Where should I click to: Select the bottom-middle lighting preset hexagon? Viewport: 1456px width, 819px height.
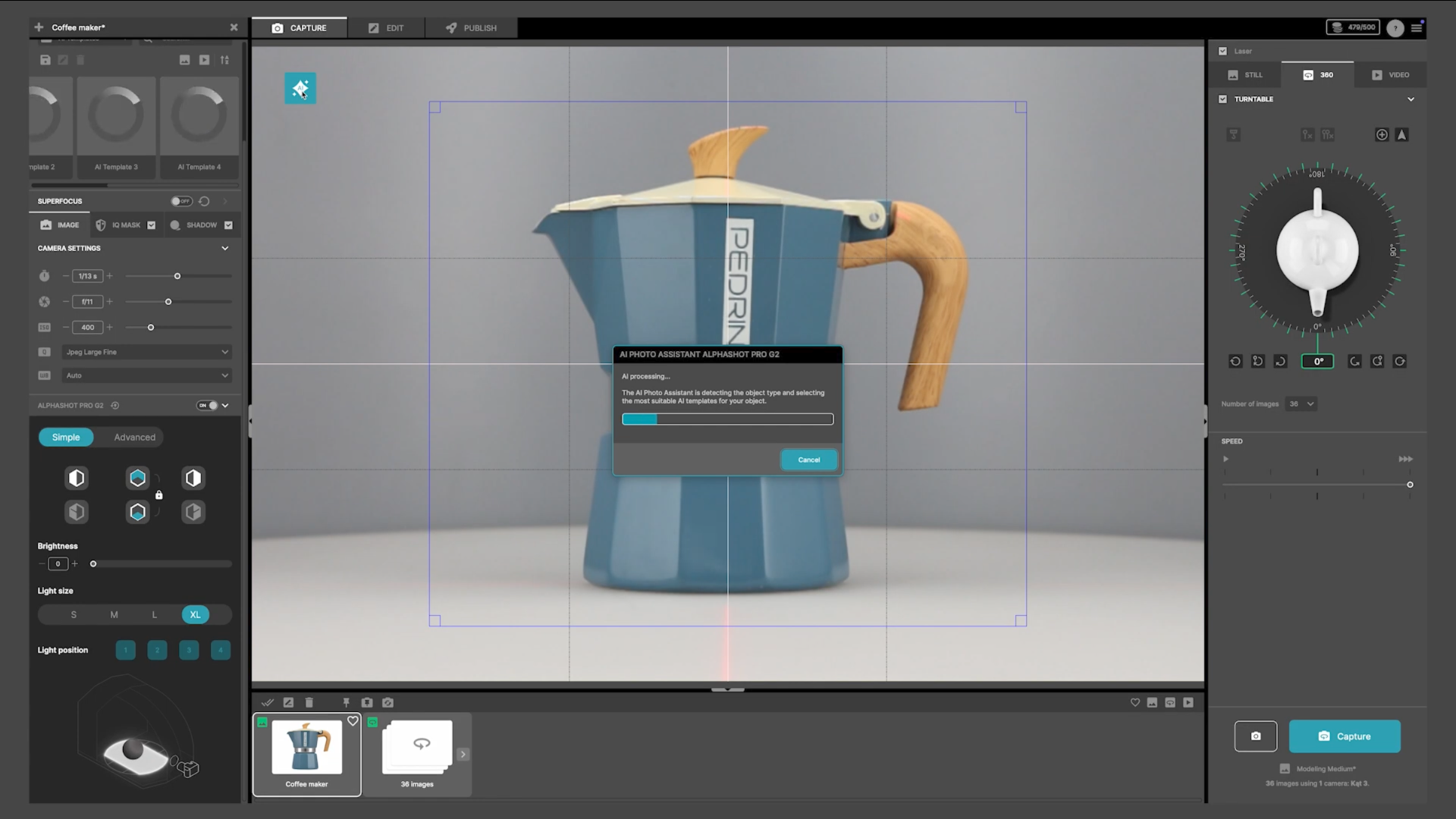click(137, 512)
